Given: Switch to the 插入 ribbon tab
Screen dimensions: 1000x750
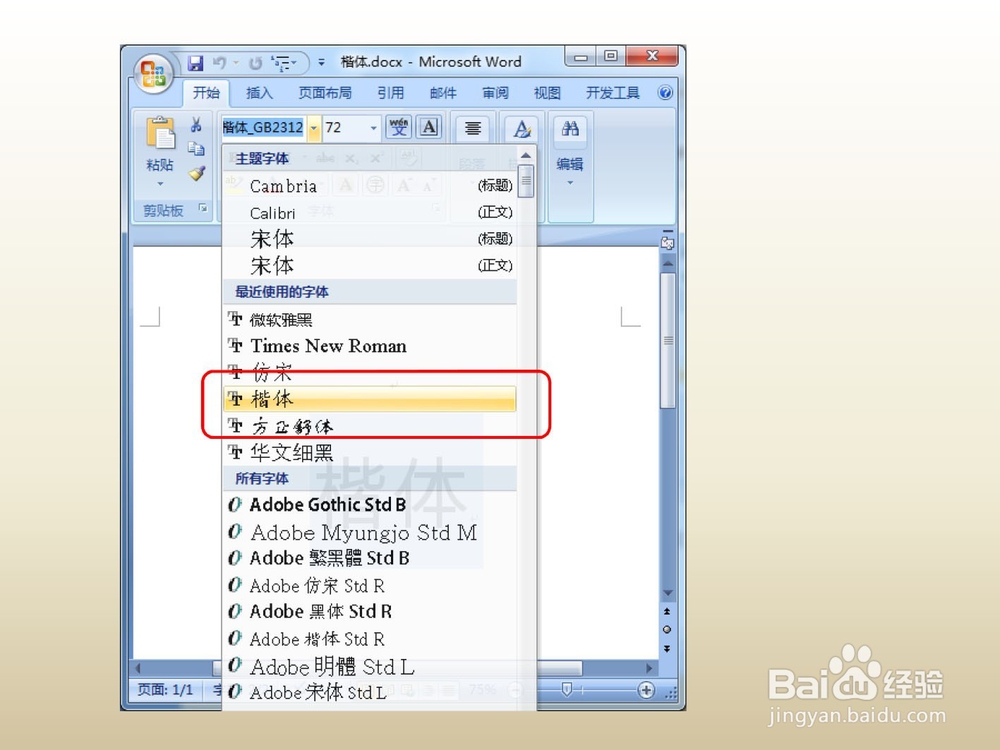Looking at the screenshot, I should [259, 92].
